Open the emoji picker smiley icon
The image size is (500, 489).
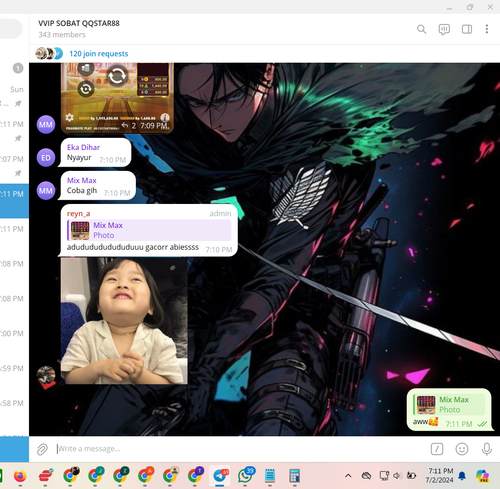462,449
